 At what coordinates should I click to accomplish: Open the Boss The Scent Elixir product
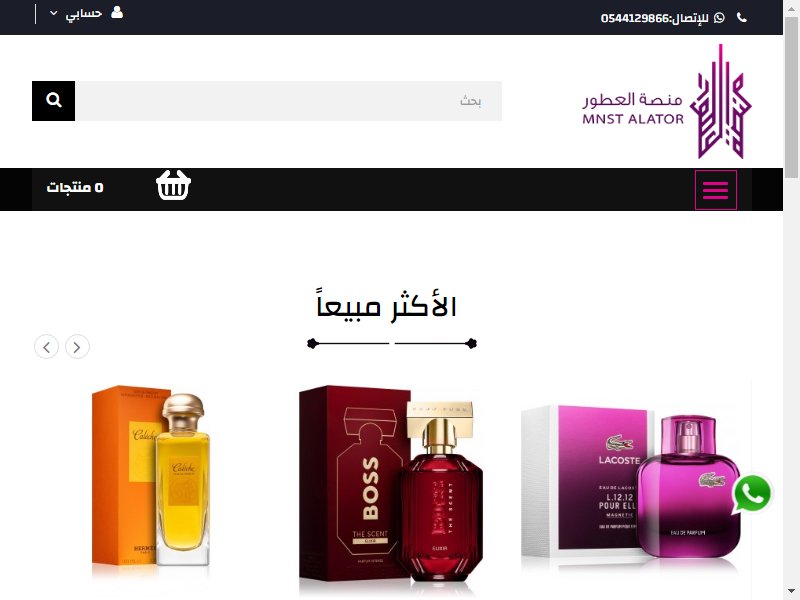(391, 484)
